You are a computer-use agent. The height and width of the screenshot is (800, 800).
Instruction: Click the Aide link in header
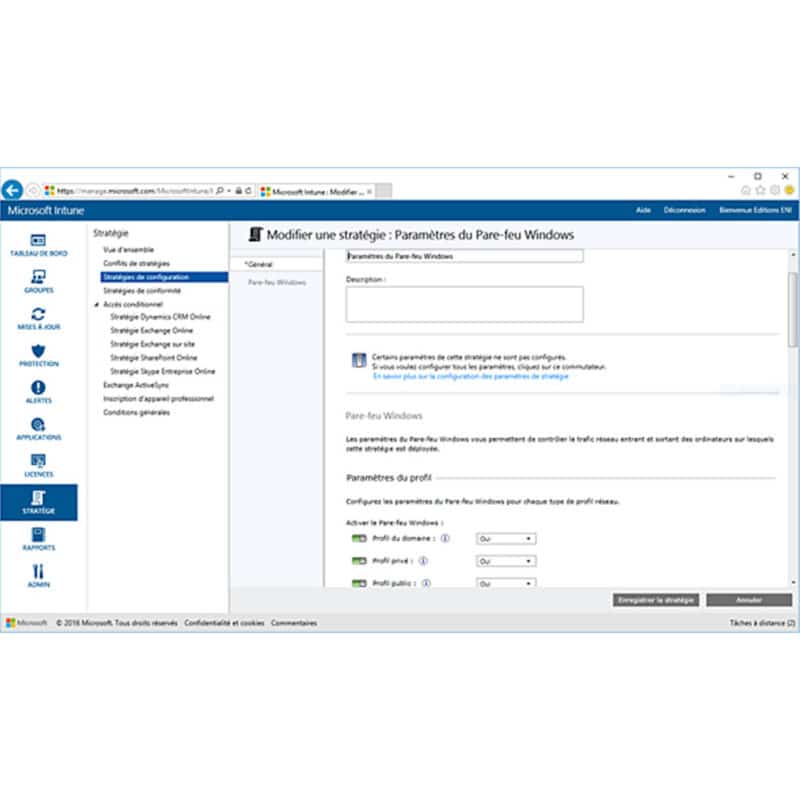coord(643,210)
